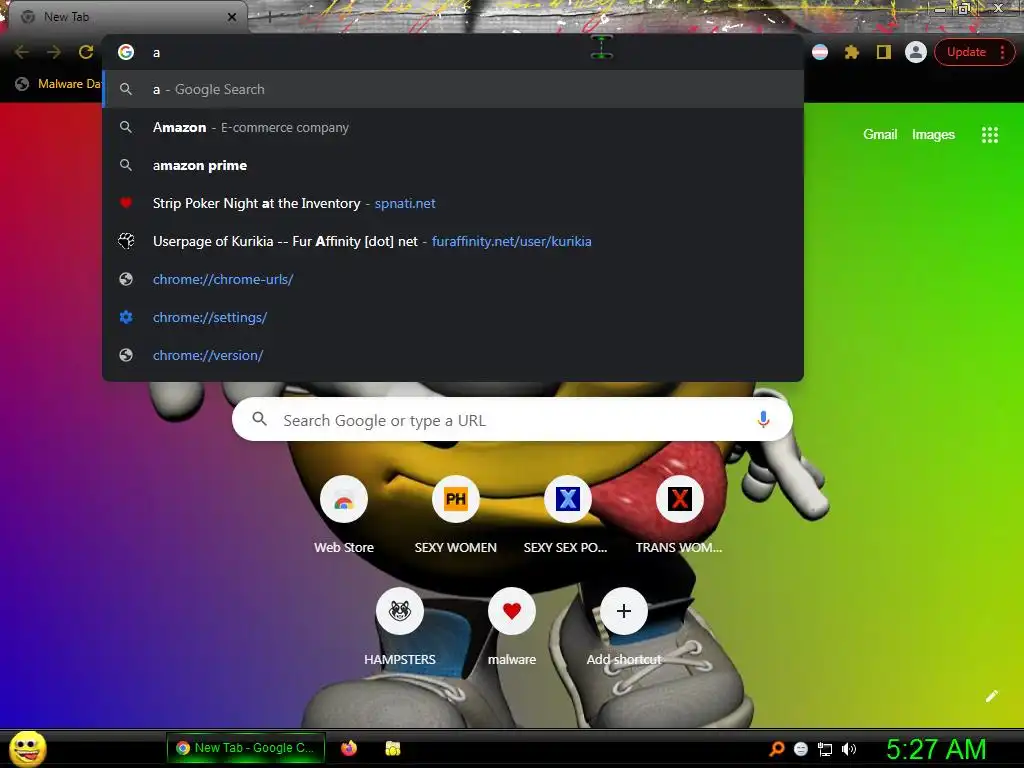This screenshot has height=768, width=1024.
Task: Open the profile avatar icon
Action: pos(916,52)
